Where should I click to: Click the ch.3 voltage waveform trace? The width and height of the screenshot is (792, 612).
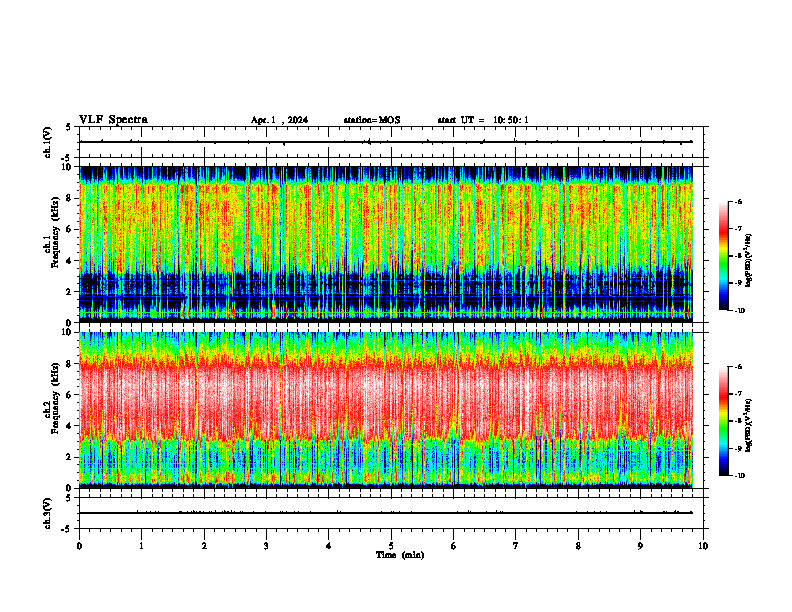[x=386, y=513]
